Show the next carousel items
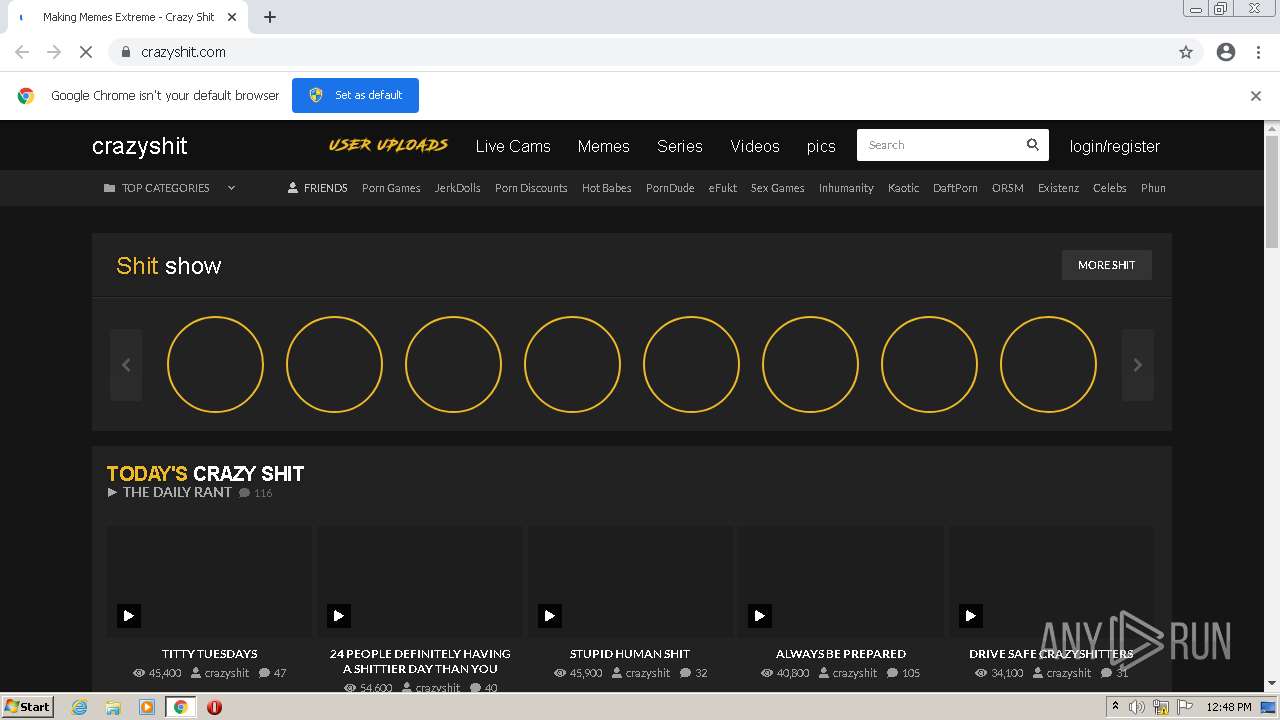The image size is (1280, 720). point(1137,365)
